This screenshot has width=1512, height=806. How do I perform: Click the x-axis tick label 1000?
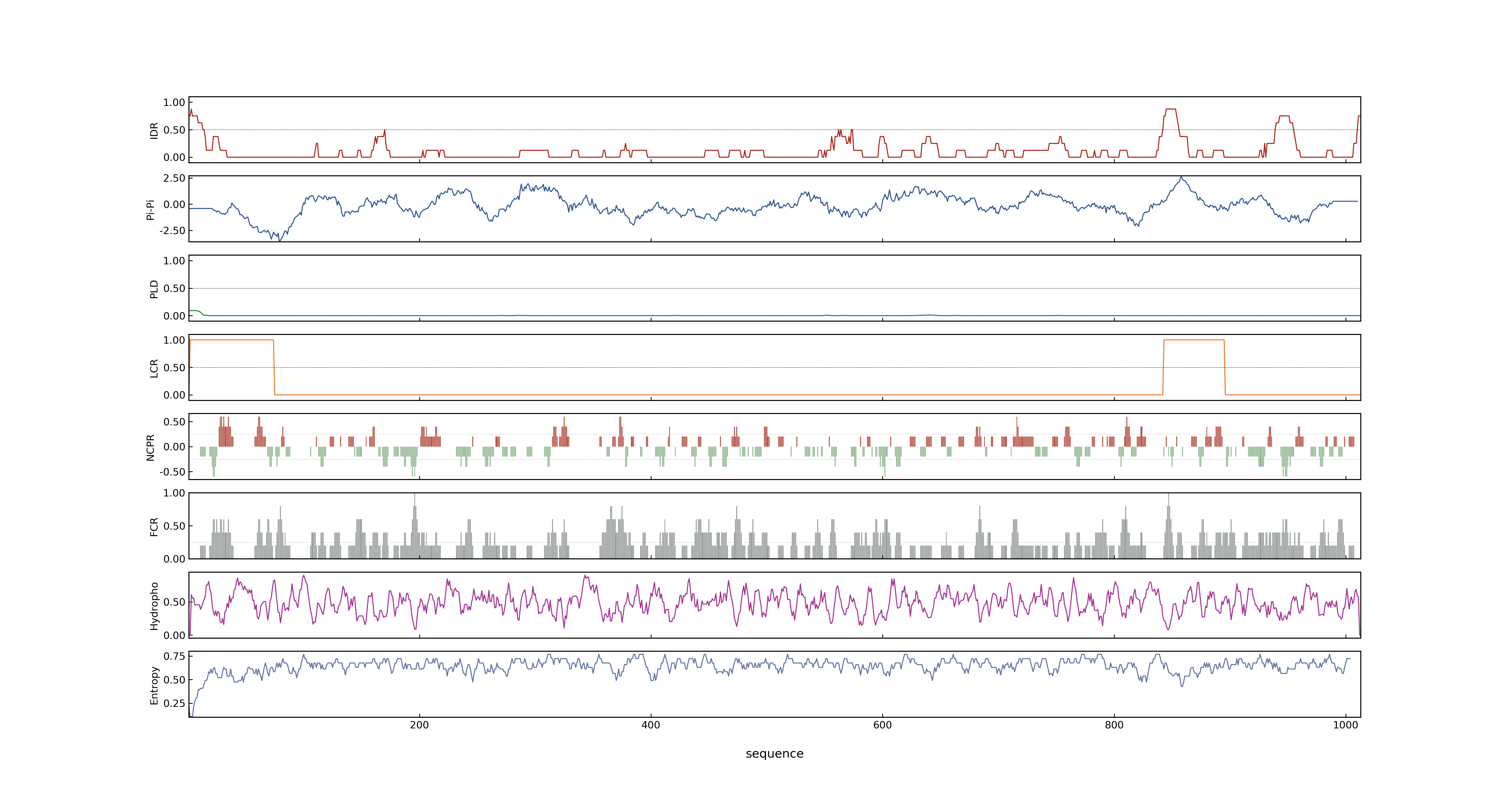point(1346,725)
